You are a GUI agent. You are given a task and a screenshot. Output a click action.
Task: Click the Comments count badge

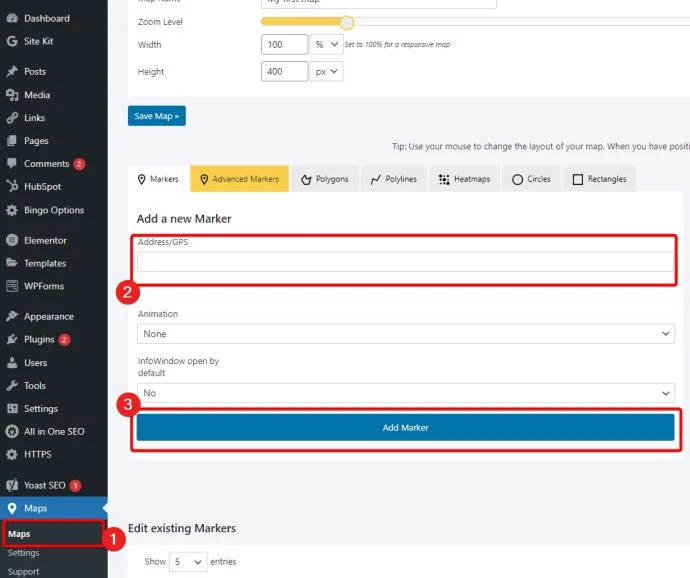[x=79, y=164]
